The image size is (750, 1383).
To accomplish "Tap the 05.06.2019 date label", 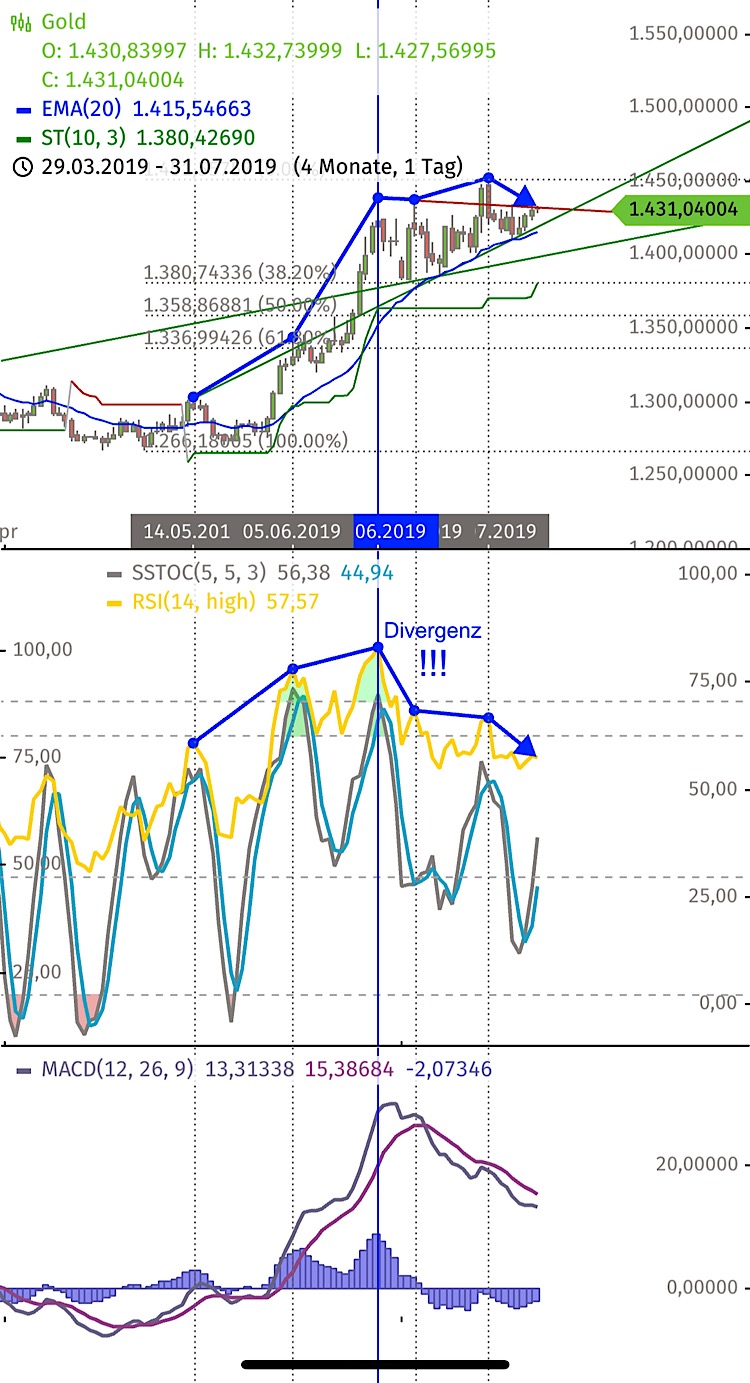I will 291,531.
